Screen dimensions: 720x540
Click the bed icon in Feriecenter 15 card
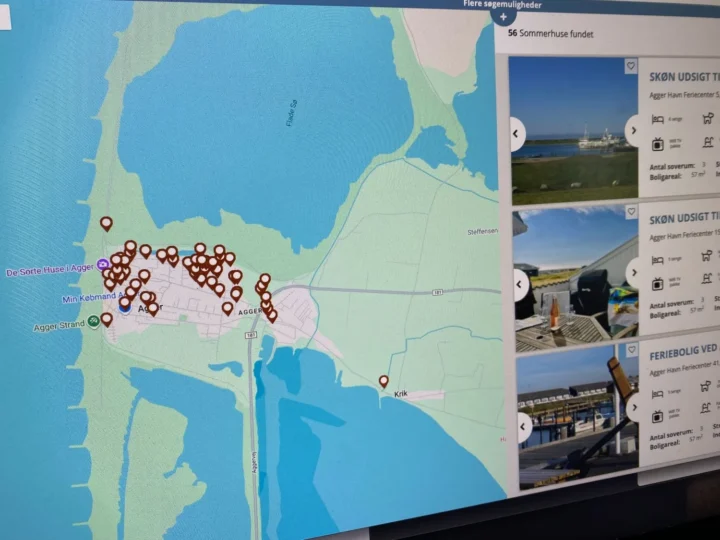pos(658,260)
